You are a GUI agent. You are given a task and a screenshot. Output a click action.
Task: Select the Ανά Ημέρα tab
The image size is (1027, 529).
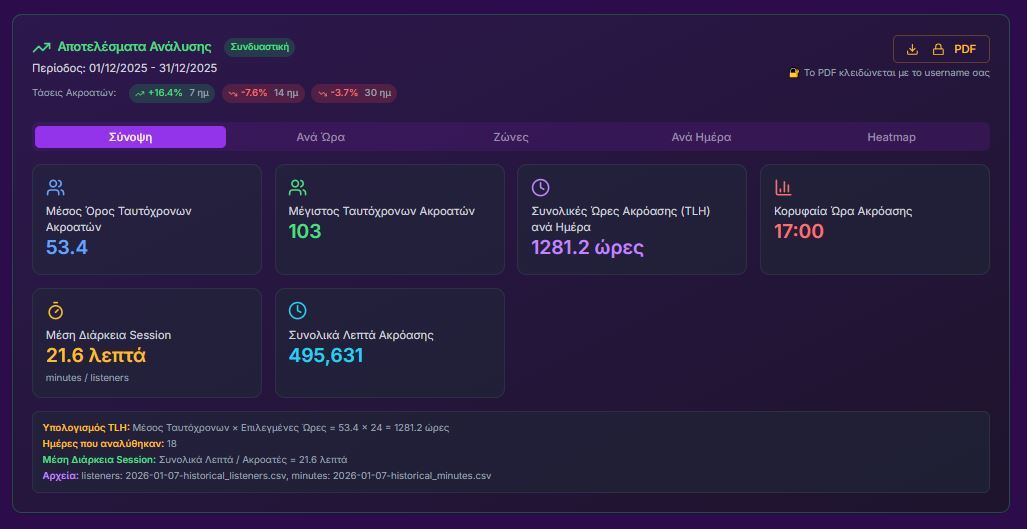click(x=701, y=137)
